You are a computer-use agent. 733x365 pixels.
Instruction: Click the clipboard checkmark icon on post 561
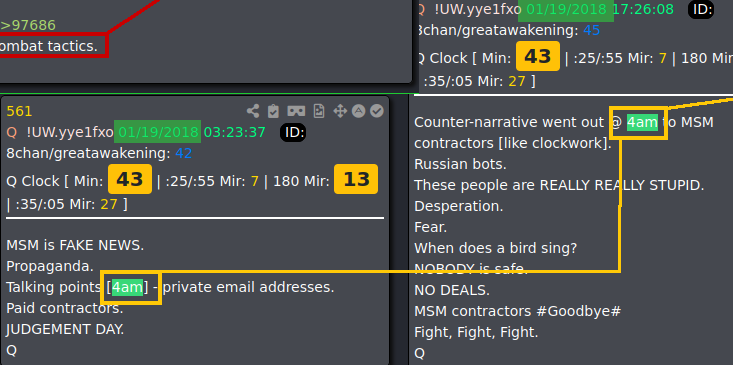[273, 111]
